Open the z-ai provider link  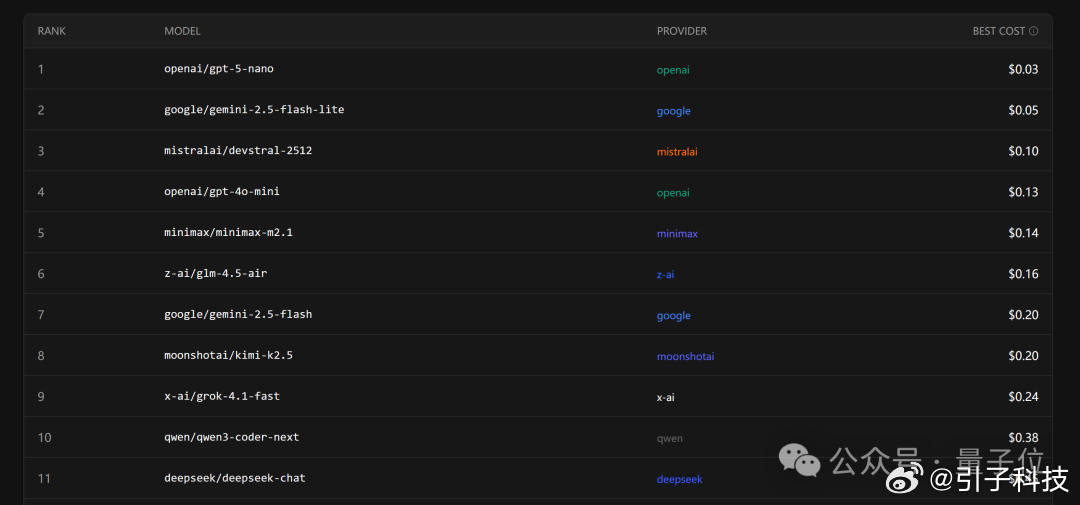coord(665,274)
